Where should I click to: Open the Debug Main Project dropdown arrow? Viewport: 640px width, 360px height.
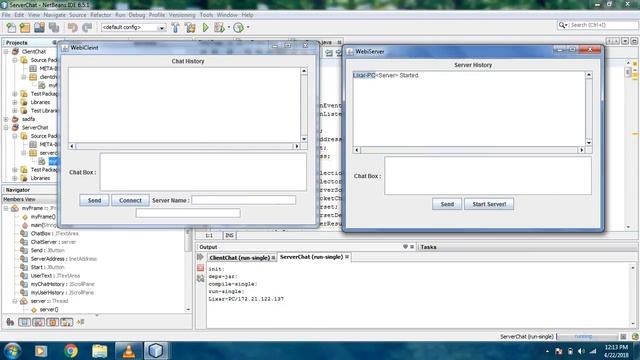[229, 27]
